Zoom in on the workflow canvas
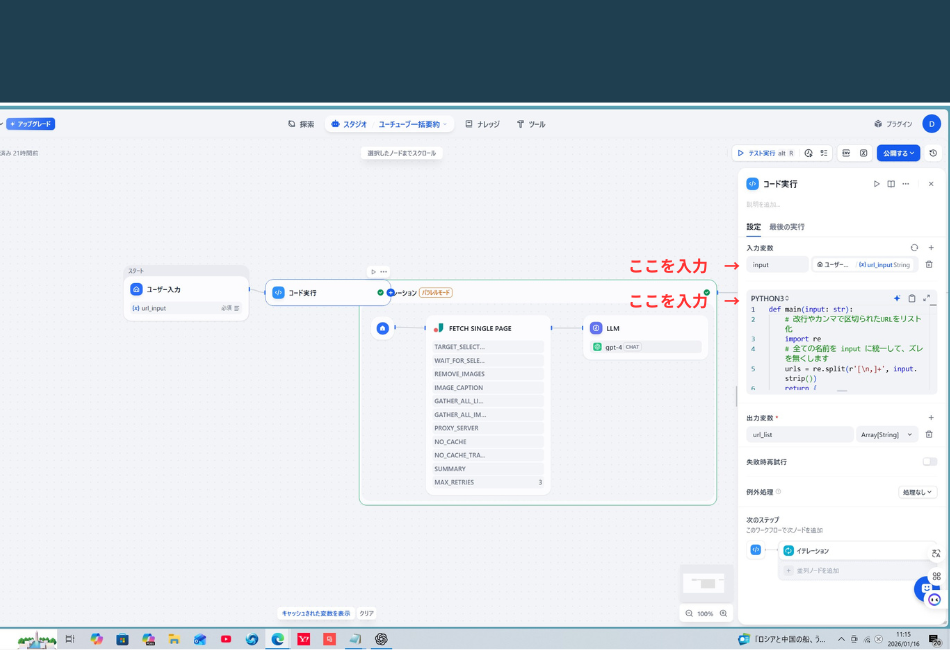Viewport: 950px width, 650px height. 723,613
